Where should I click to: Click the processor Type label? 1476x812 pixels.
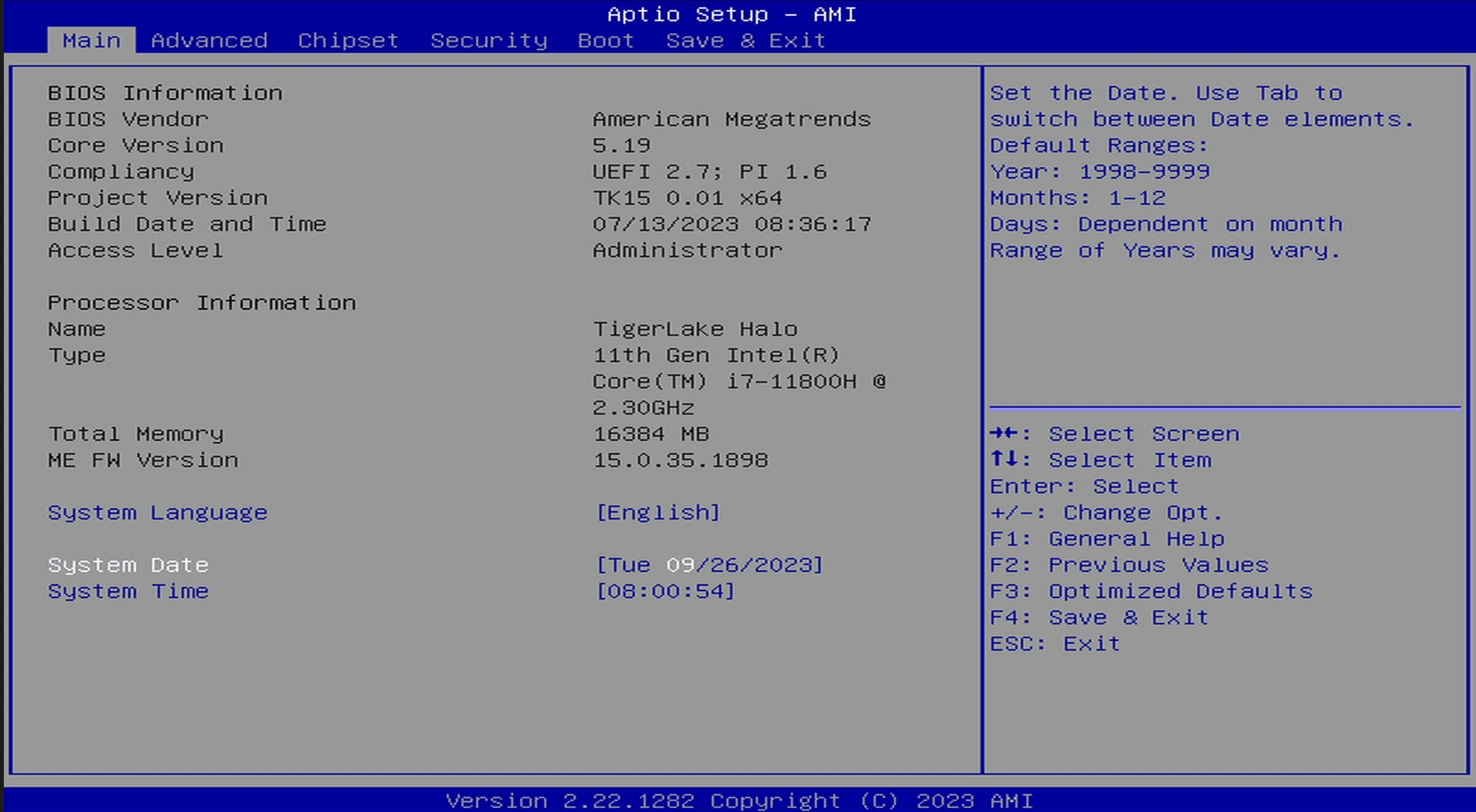pyautogui.click(x=77, y=356)
